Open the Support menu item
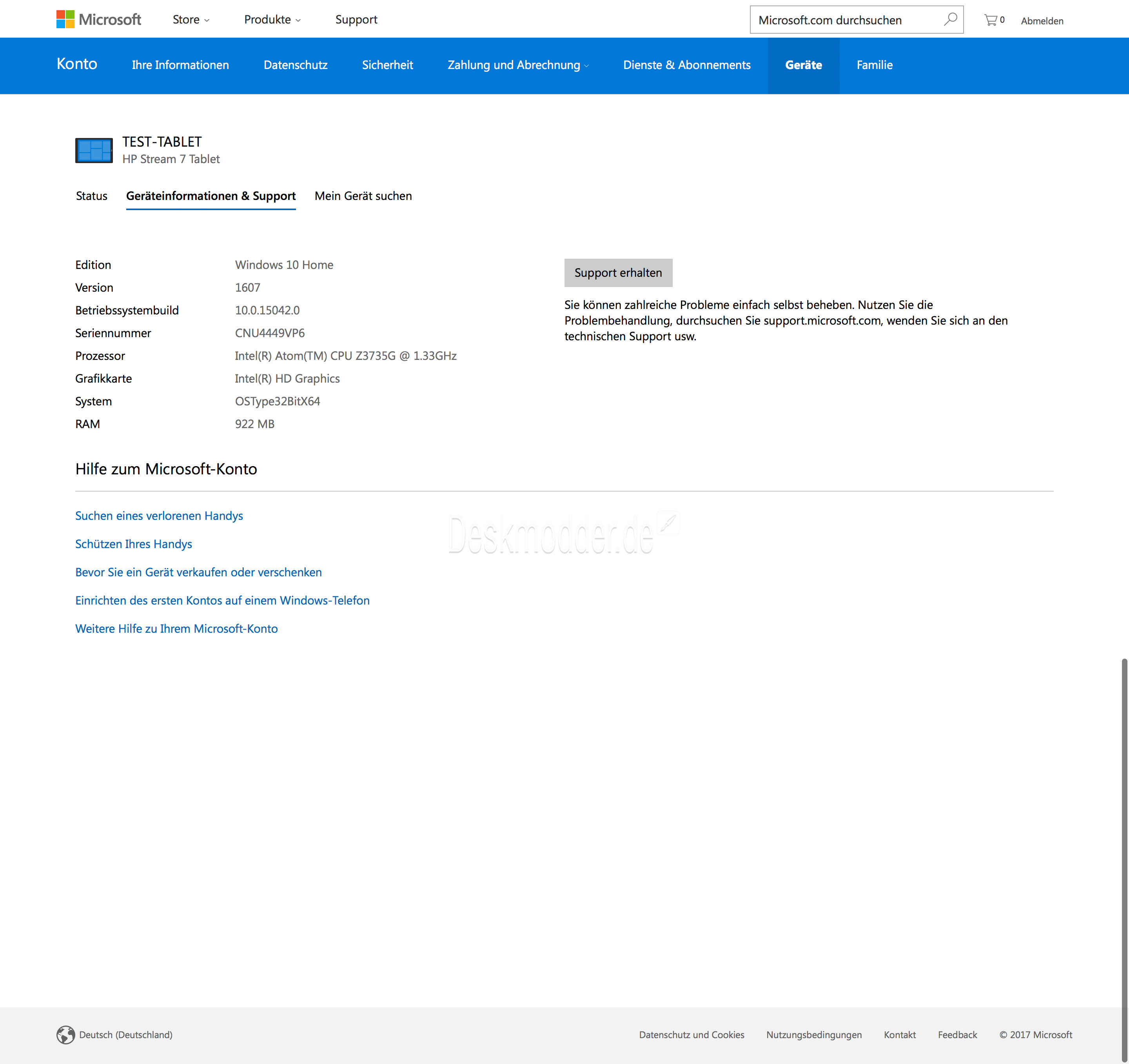Image resolution: width=1129 pixels, height=1064 pixels. 356,20
